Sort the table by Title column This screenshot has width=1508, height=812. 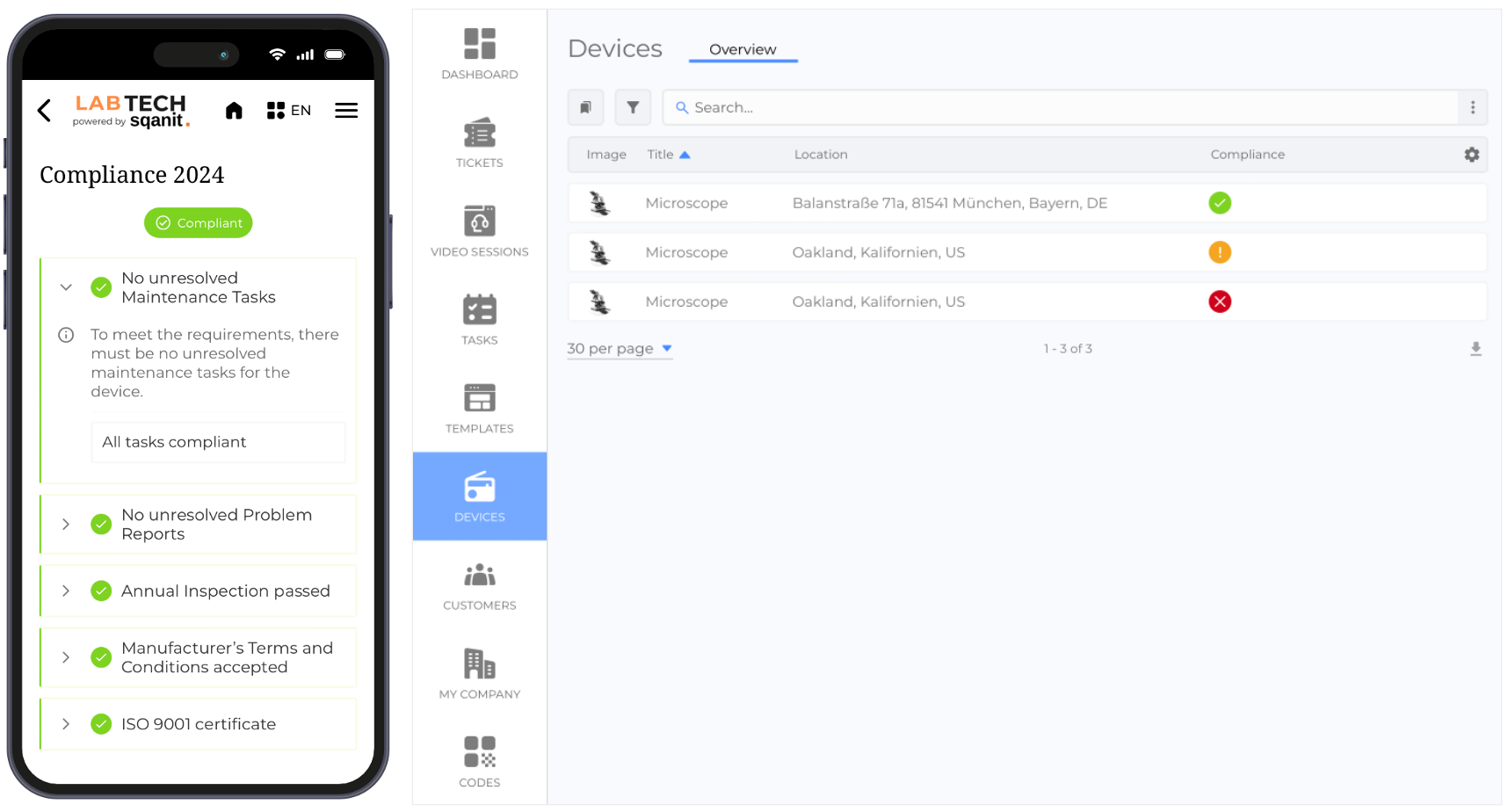pos(669,155)
